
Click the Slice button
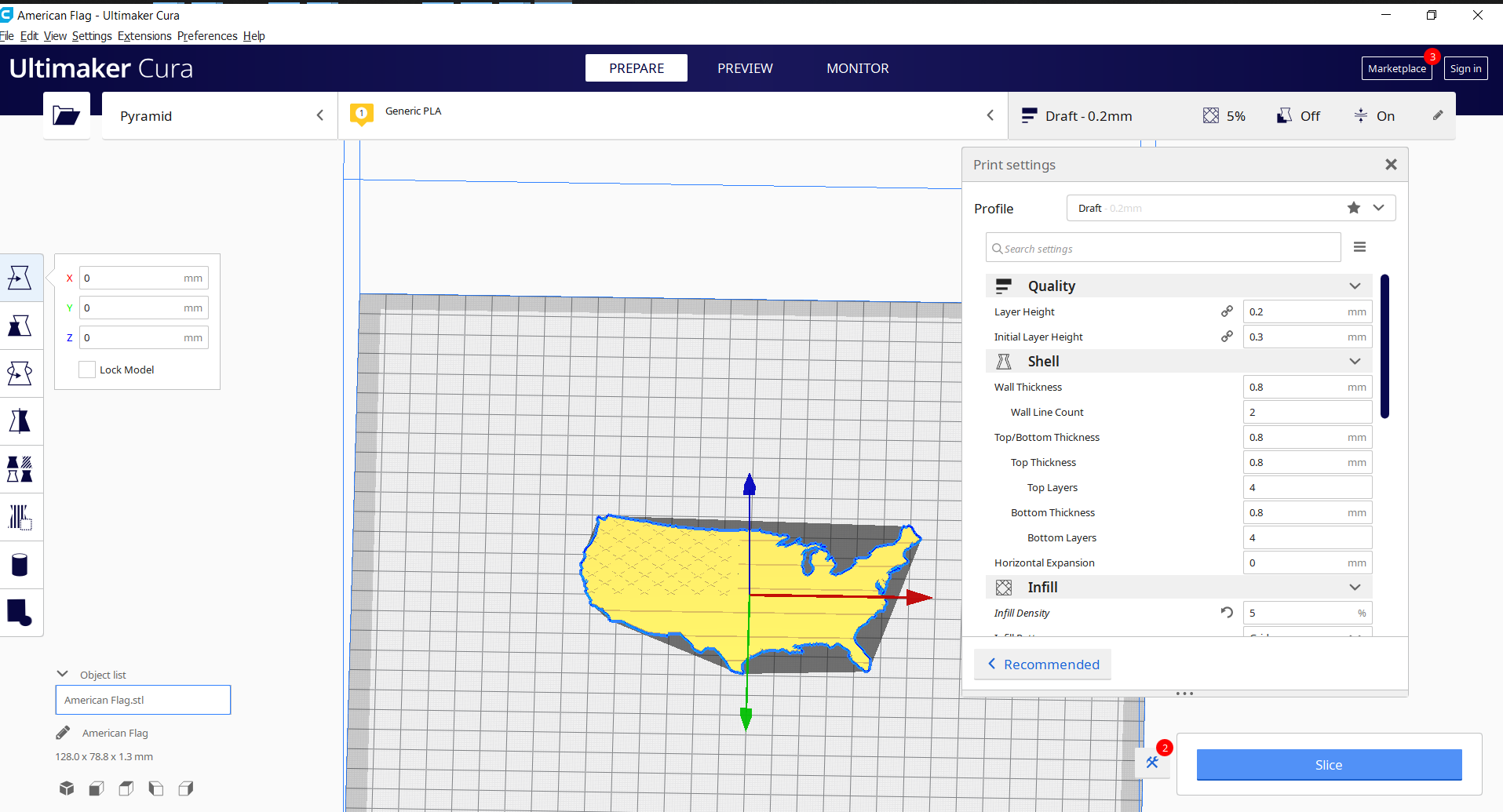pos(1329,765)
